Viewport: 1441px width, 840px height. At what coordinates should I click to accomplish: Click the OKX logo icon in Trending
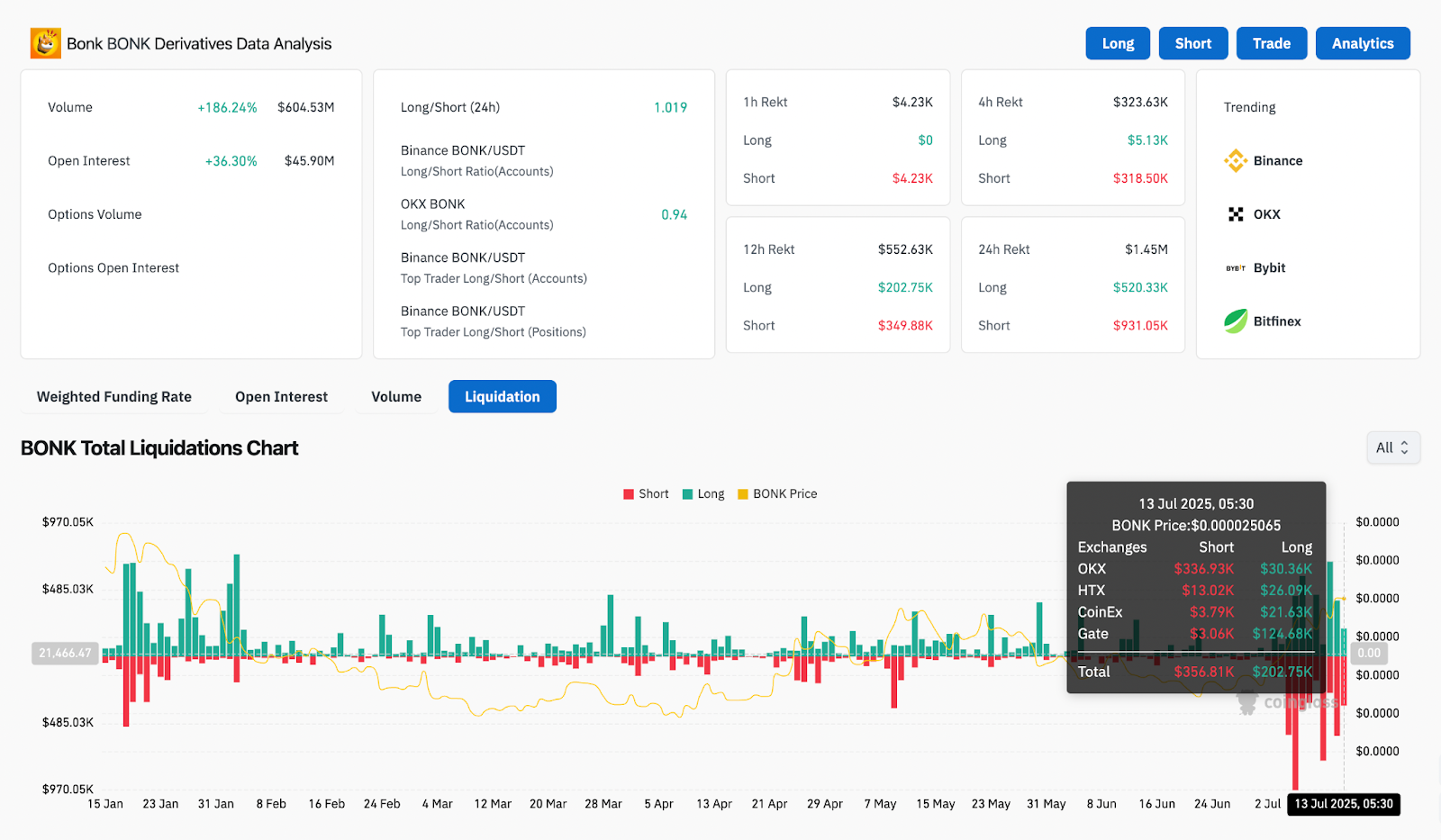click(1235, 214)
